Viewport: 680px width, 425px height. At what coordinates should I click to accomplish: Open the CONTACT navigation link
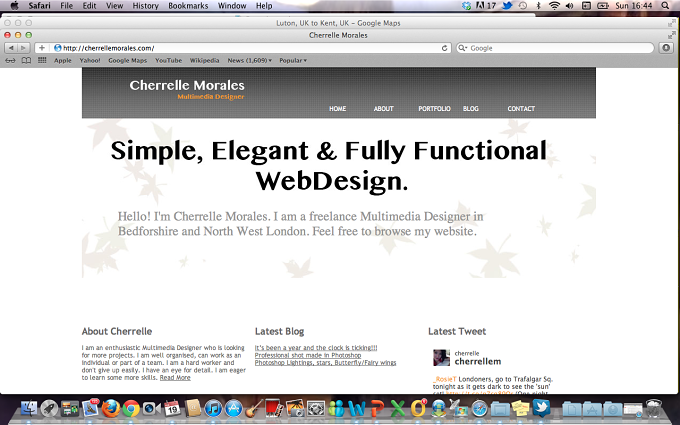[x=521, y=108]
